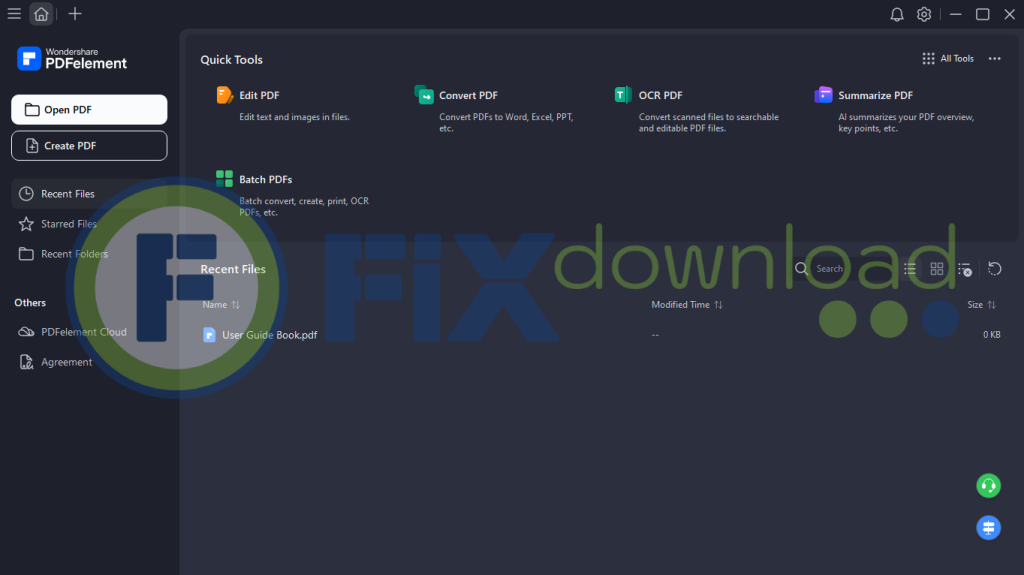Click the Search files field
This screenshot has width=1024, height=575.
pos(830,269)
